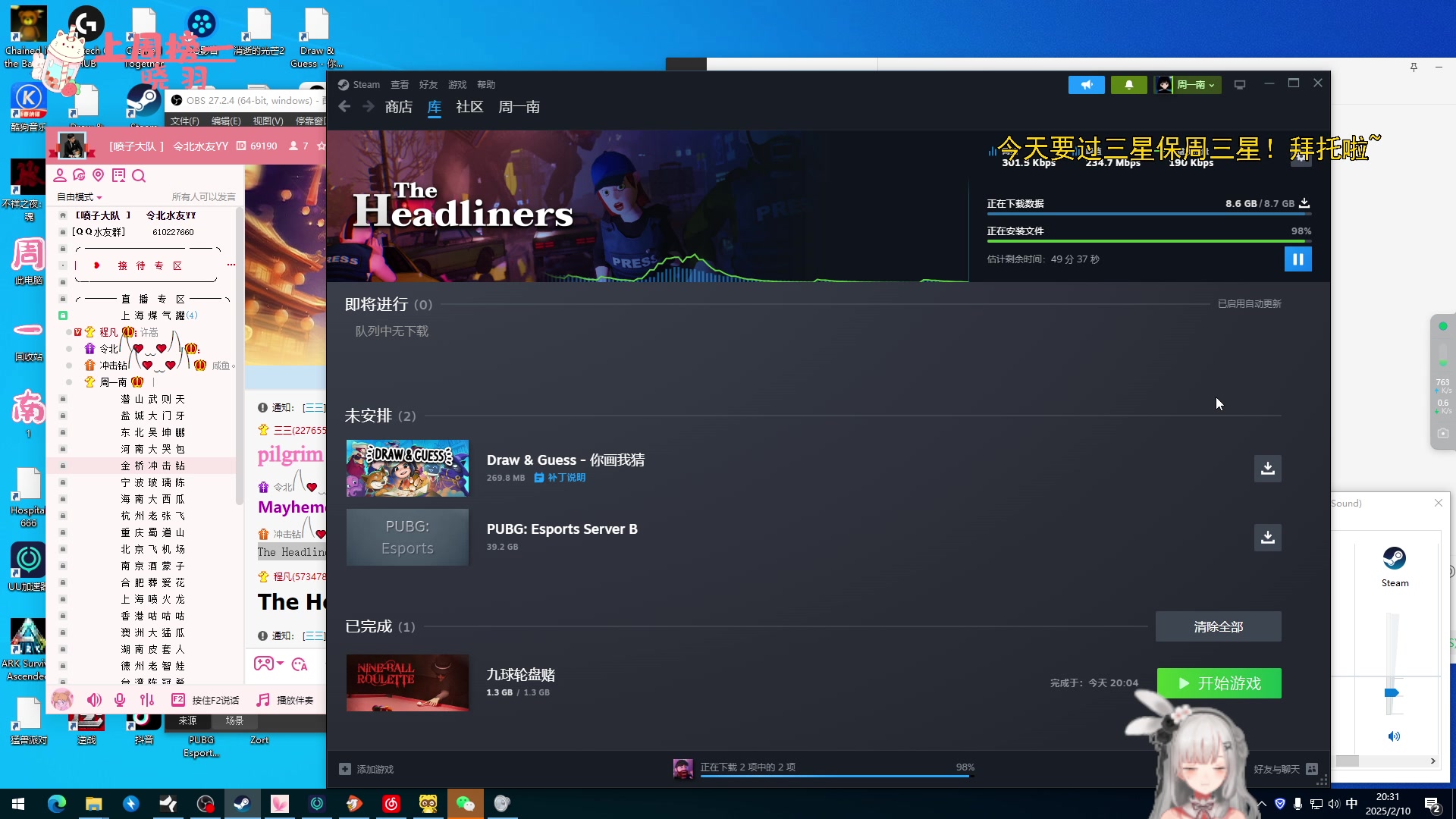
Task: Click the 九球轮盘赌 game thumbnail
Action: 407,683
